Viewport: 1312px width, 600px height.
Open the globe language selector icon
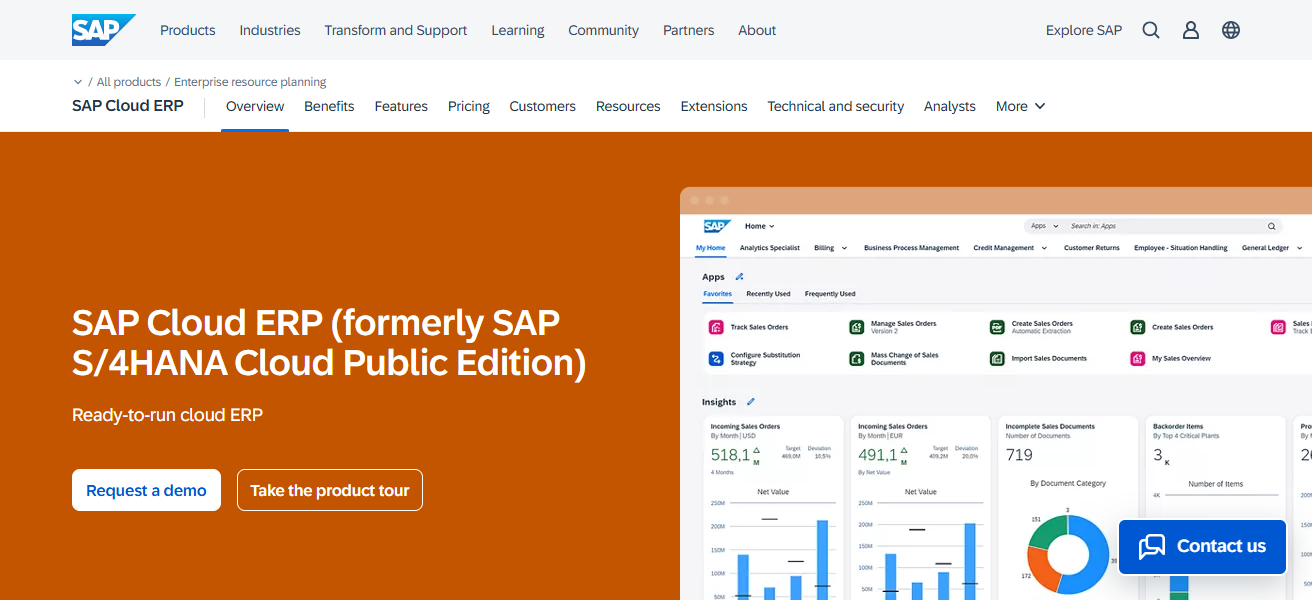tap(1230, 30)
